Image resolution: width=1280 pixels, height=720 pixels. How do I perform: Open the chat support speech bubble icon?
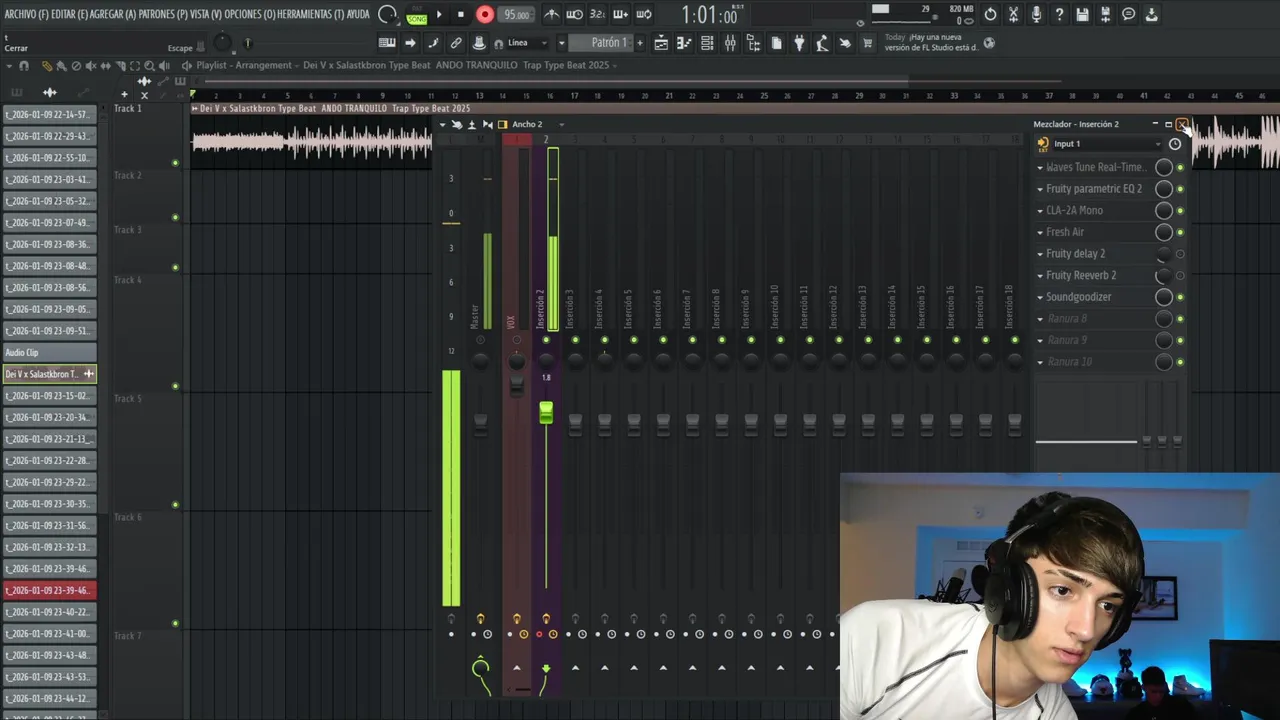pyautogui.click(x=1128, y=14)
